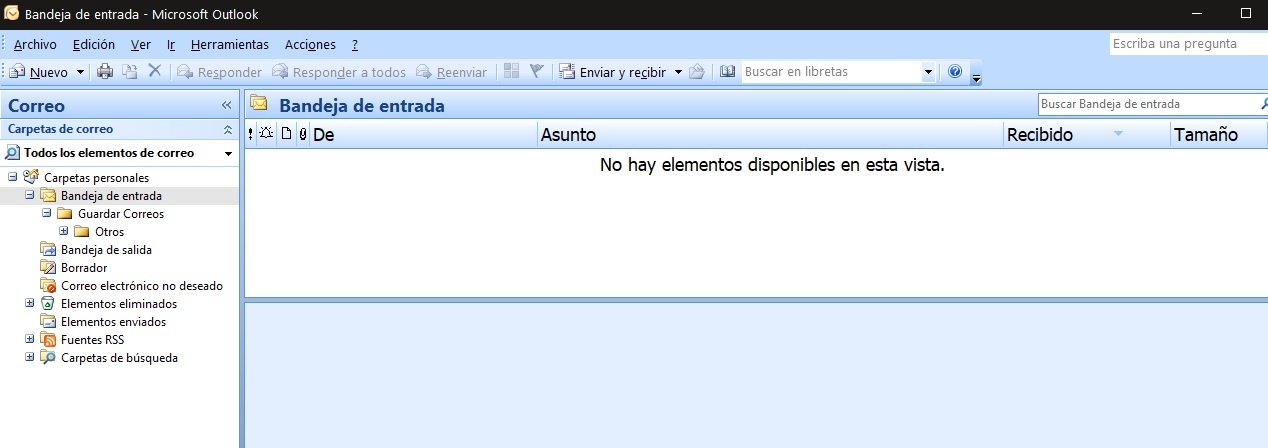Sort messages by De column
The width and height of the screenshot is (1268, 448).
[x=423, y=134]
